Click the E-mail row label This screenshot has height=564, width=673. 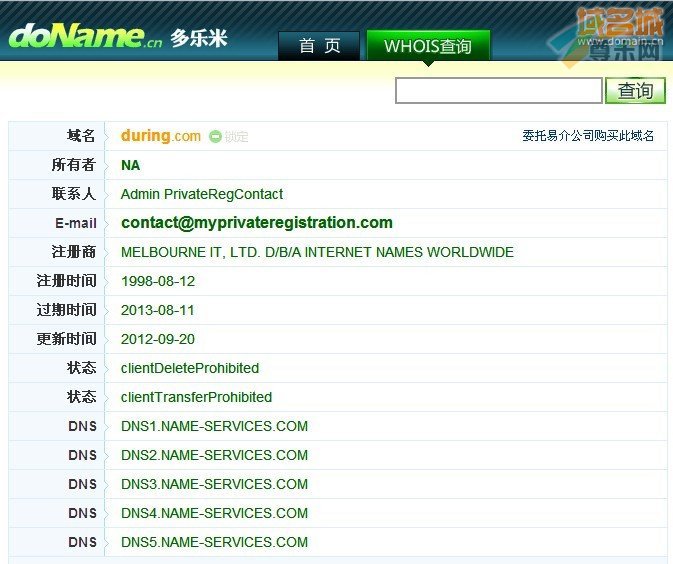[x=76, y=223]
